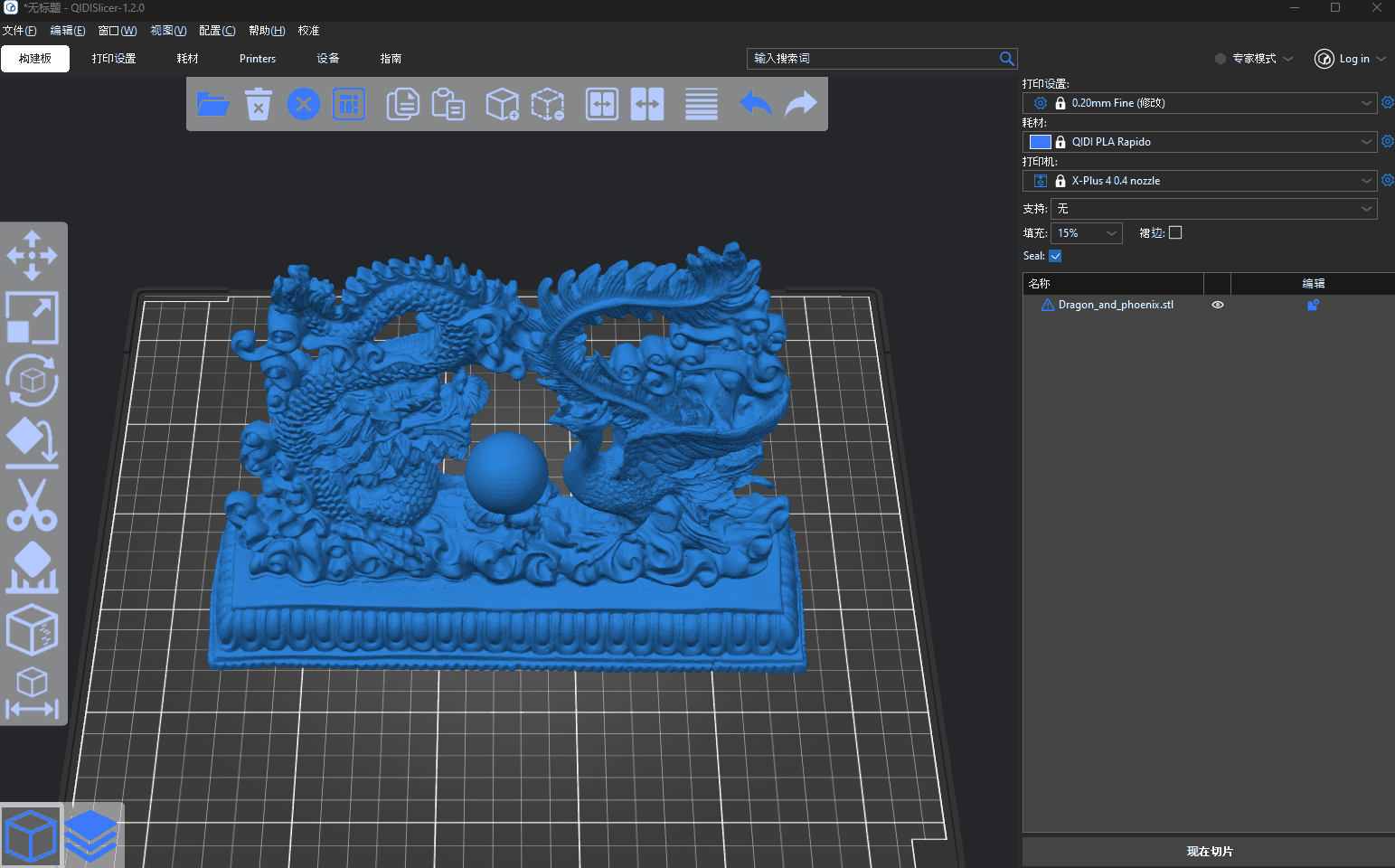The height and width of the screenshot is (868, 1395).
Task: Click the 现在切片 slice now button
Action: [x=1209, y=852]
